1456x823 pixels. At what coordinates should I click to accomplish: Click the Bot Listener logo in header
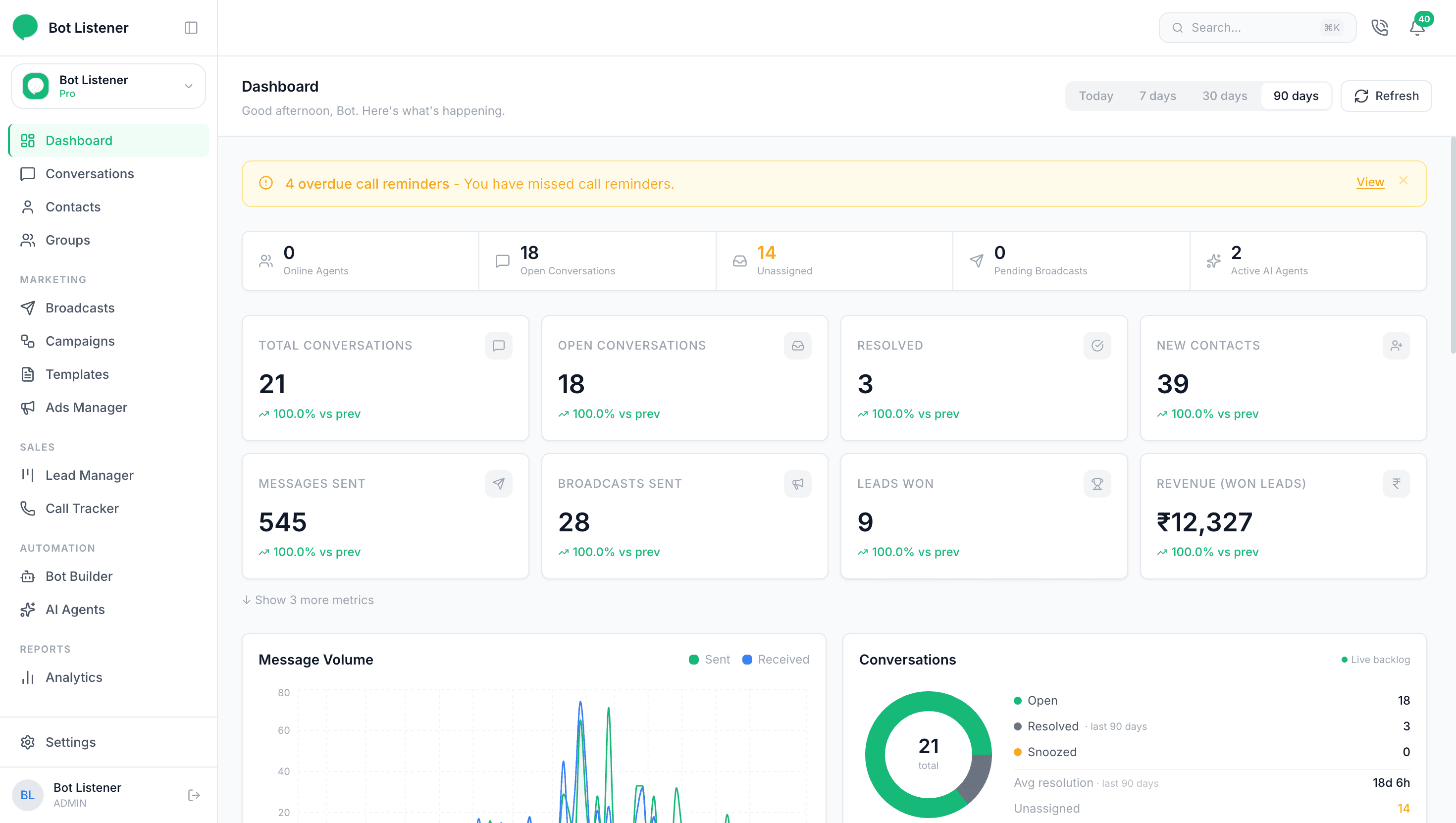(x=25, y=27)
